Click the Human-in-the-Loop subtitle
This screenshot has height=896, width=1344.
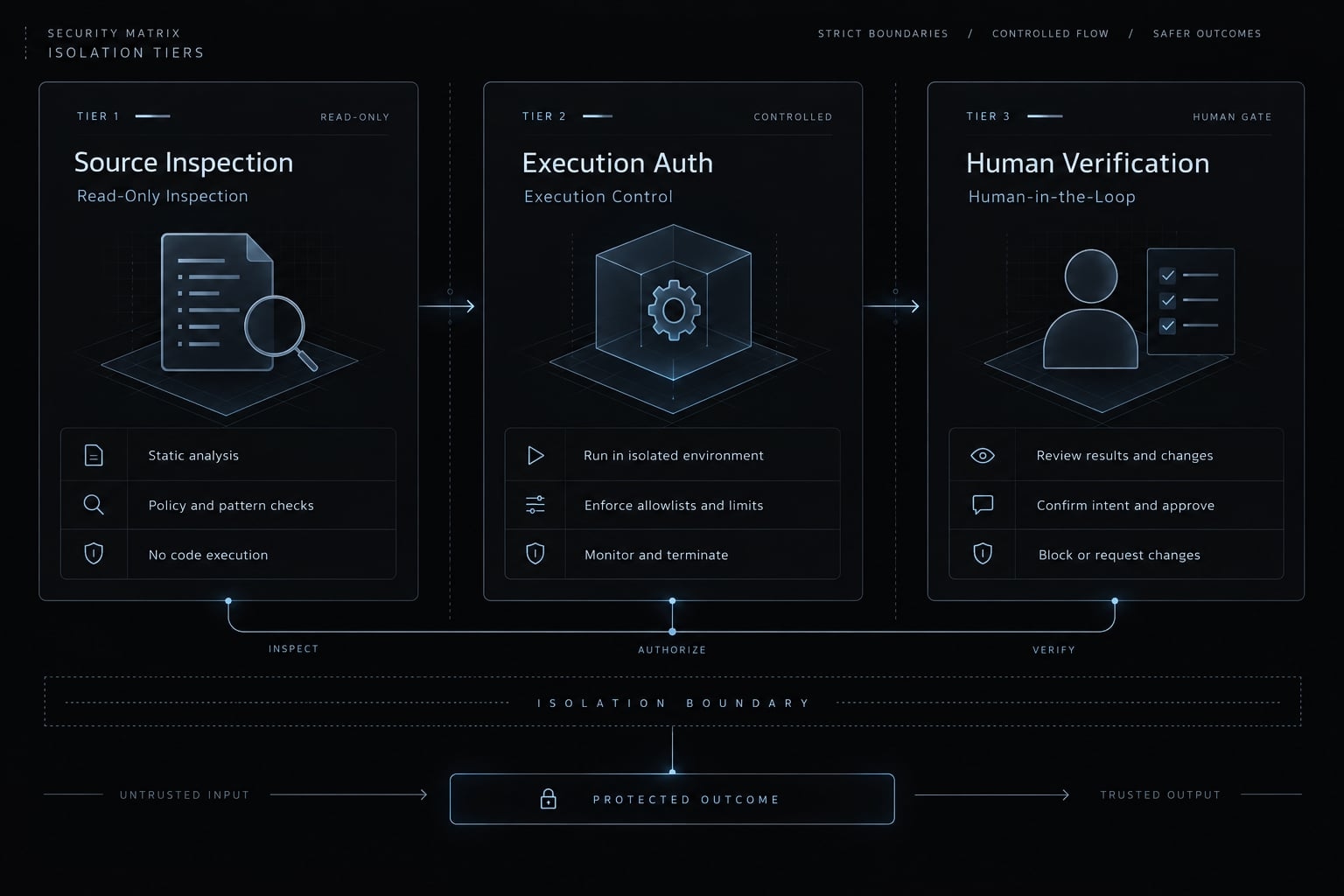1052,197
